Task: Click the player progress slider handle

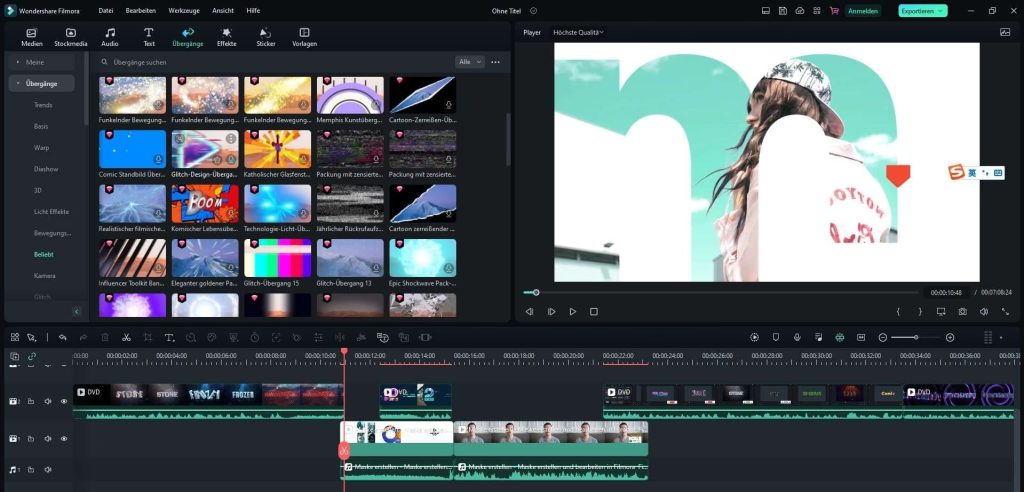Action: click(536, 292)
